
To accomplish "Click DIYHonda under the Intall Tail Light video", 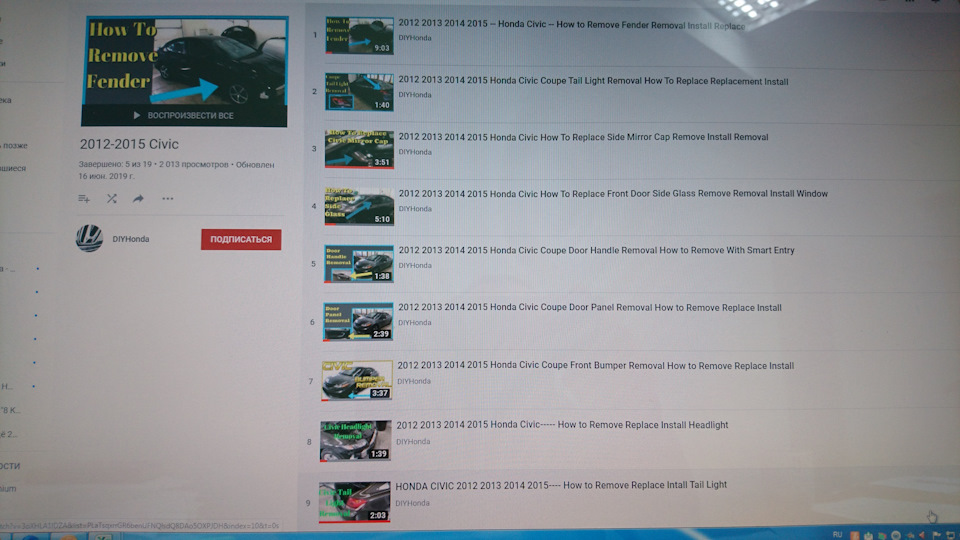I will pyautogui.click(x=412, y=503).
